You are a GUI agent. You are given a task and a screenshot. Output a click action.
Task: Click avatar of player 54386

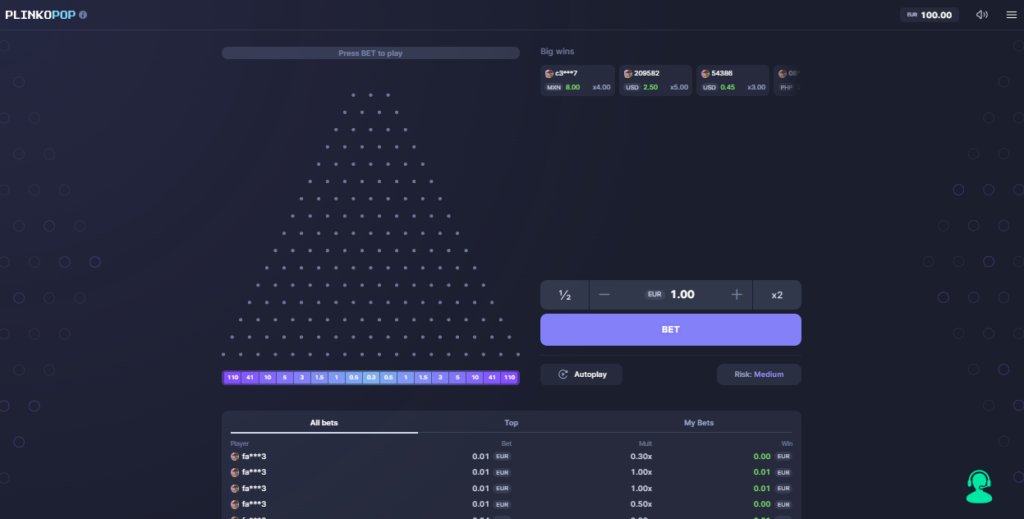tap(705, 74)
